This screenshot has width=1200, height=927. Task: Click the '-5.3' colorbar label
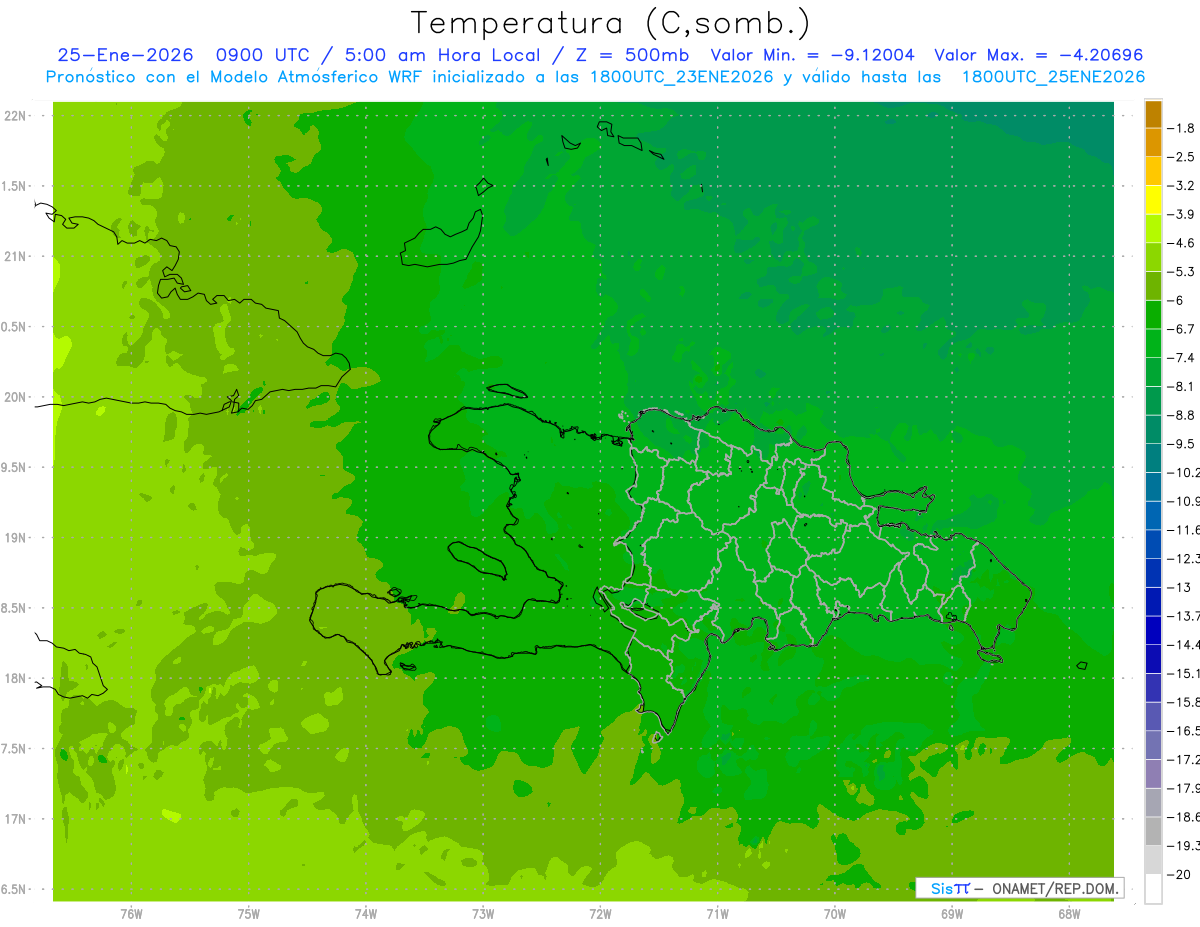1181,272
